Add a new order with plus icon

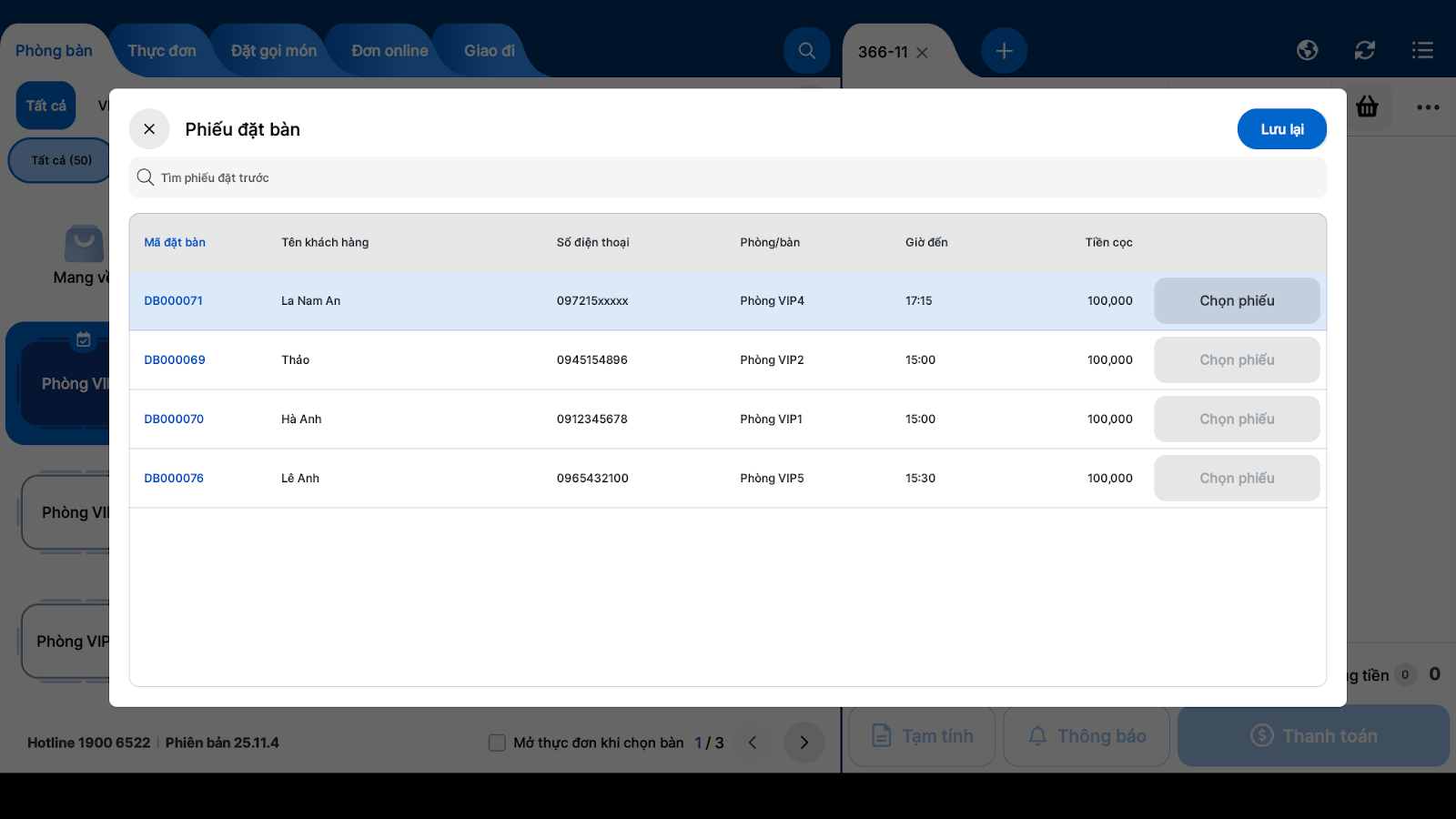tap(1005, 51)
